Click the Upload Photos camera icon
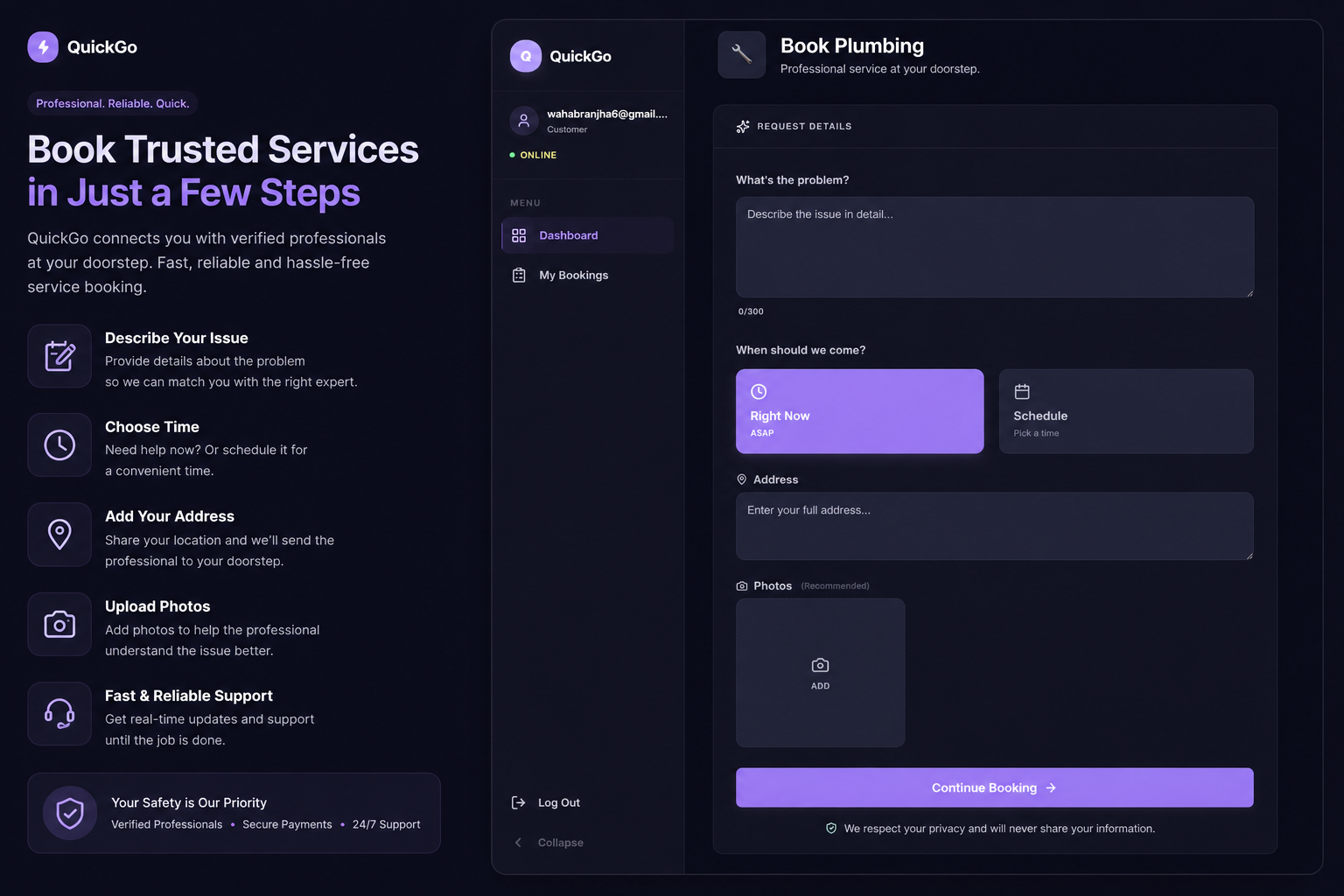1344x896 pixels. click(x=59, y=624)
